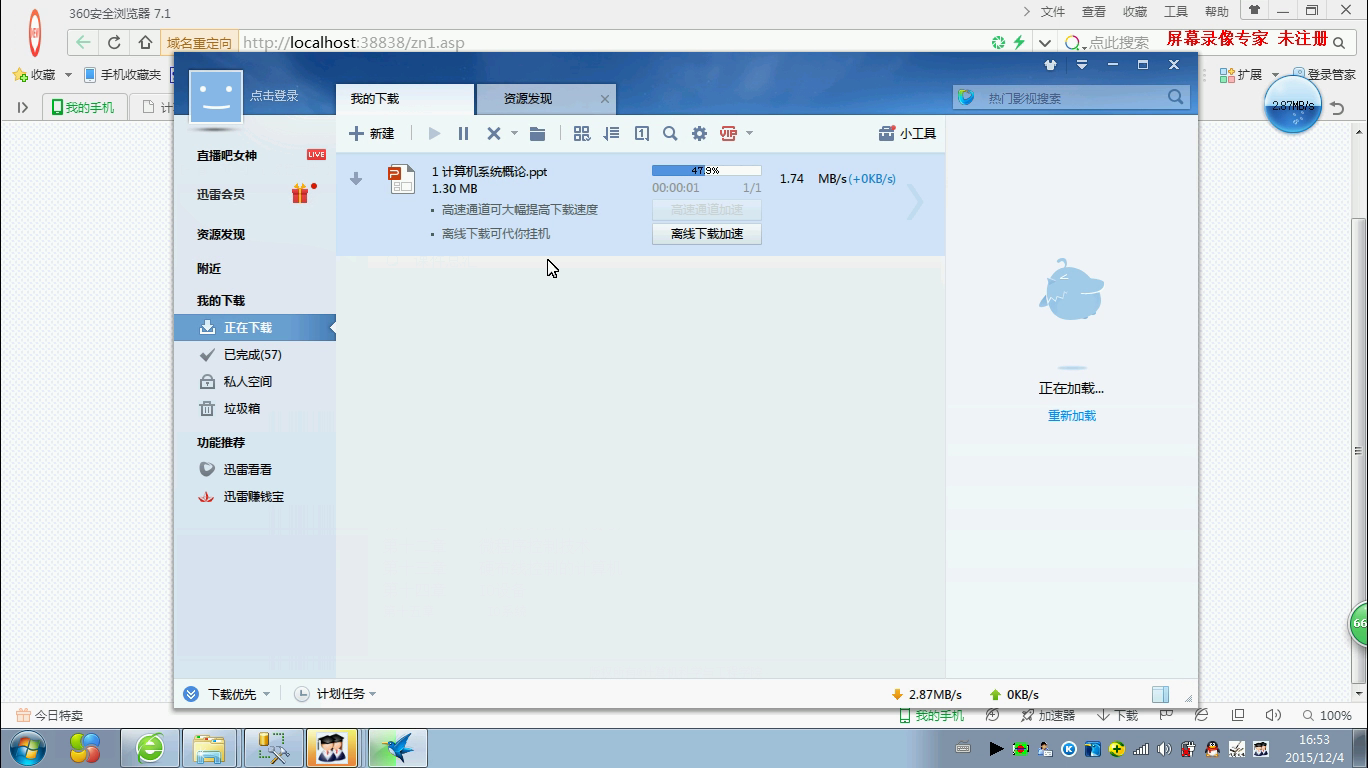Toggle the side panel icon in the status bar

pyautogui.click(x=1160, y=694)
